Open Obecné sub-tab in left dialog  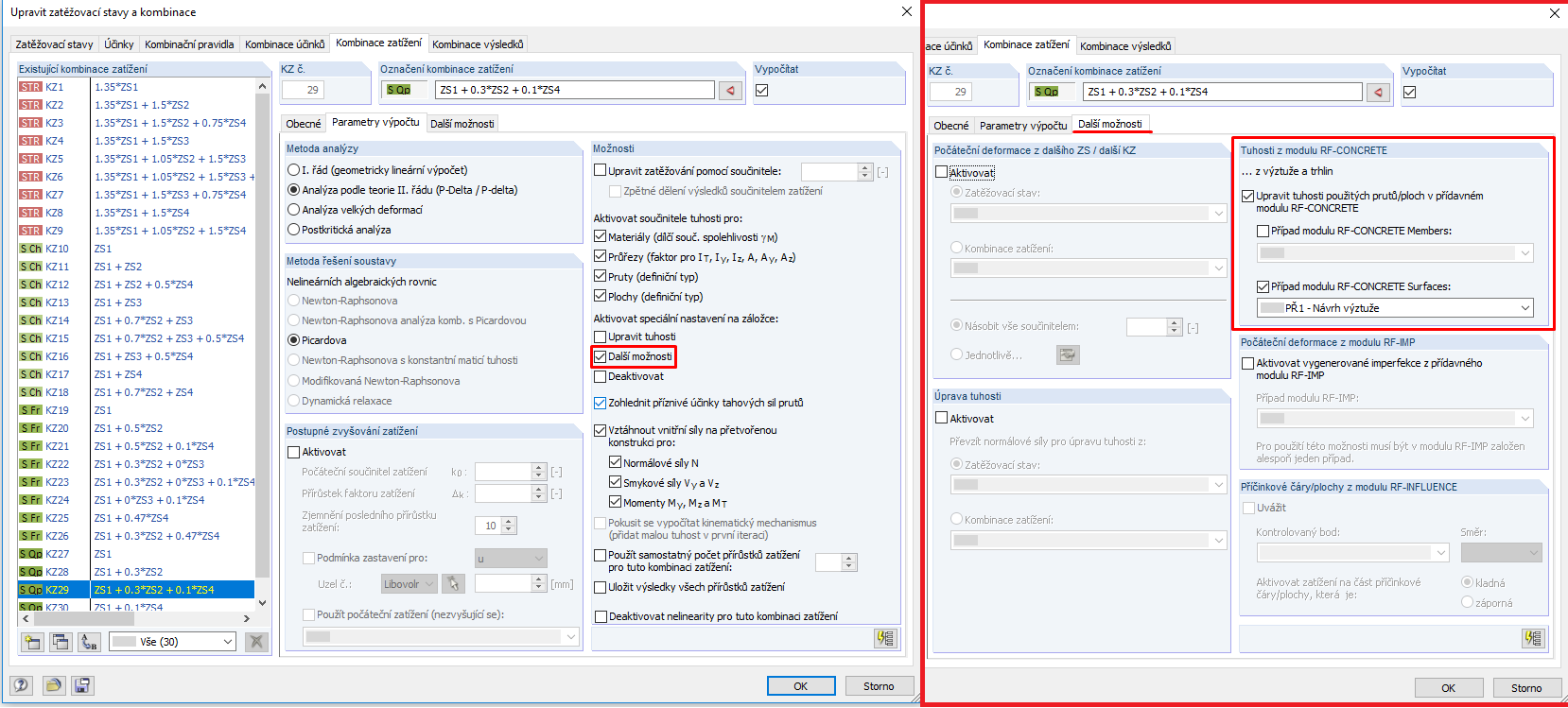[x=304, y=124]
